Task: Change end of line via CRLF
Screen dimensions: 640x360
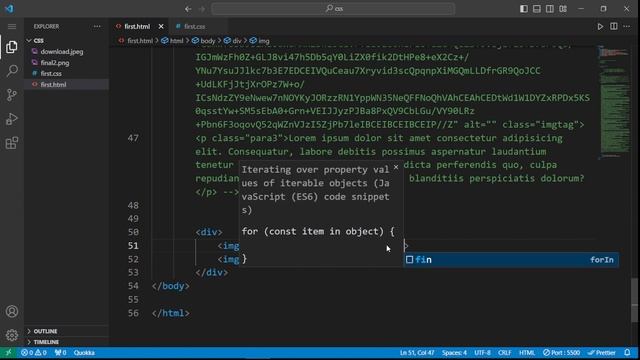Action: (x=504, y=353)
